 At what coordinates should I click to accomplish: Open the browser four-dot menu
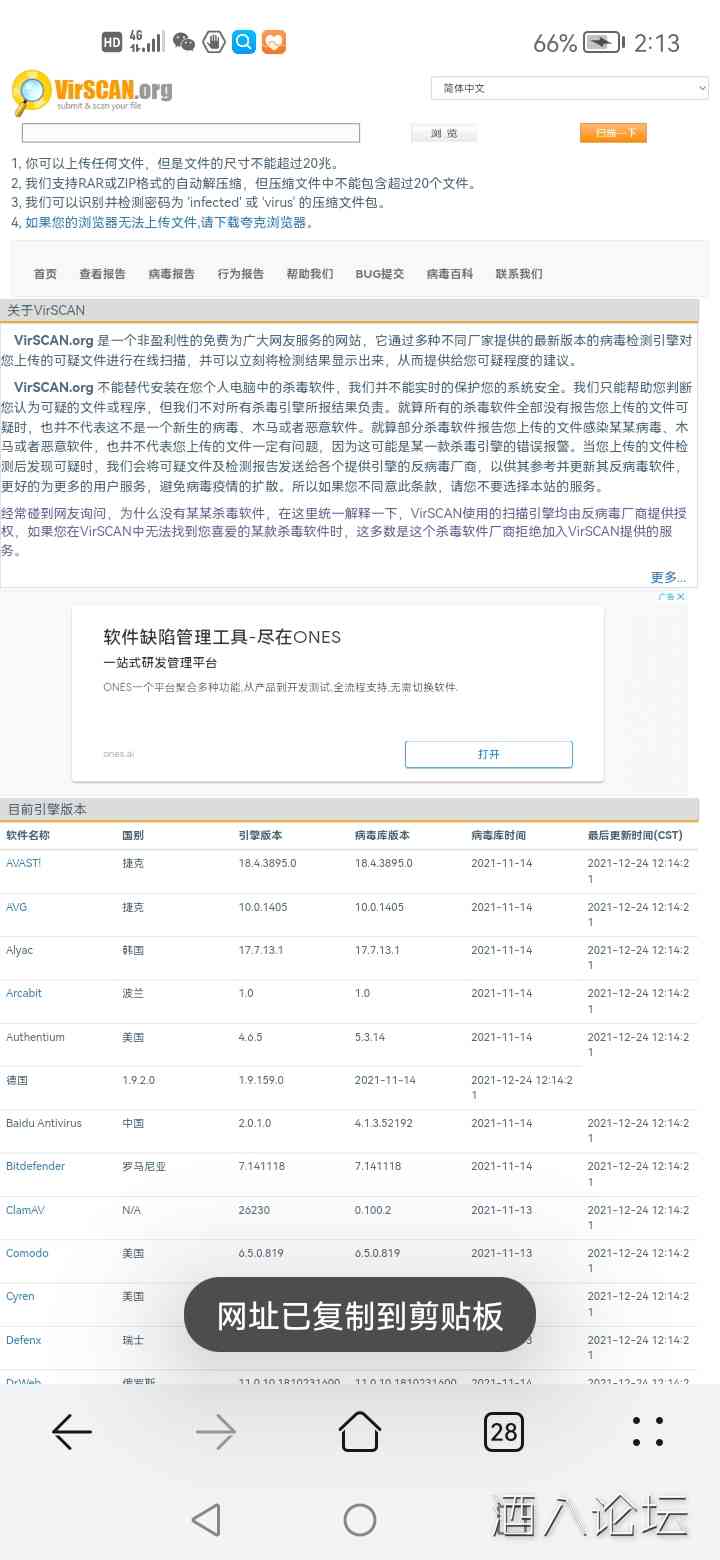[648, 1432]
